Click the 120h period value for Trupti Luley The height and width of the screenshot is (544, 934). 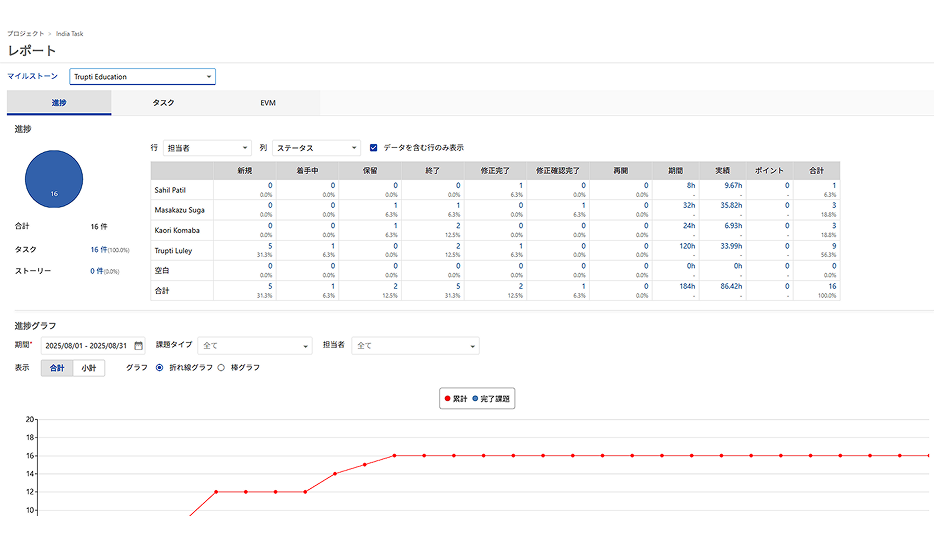point(688,245)
